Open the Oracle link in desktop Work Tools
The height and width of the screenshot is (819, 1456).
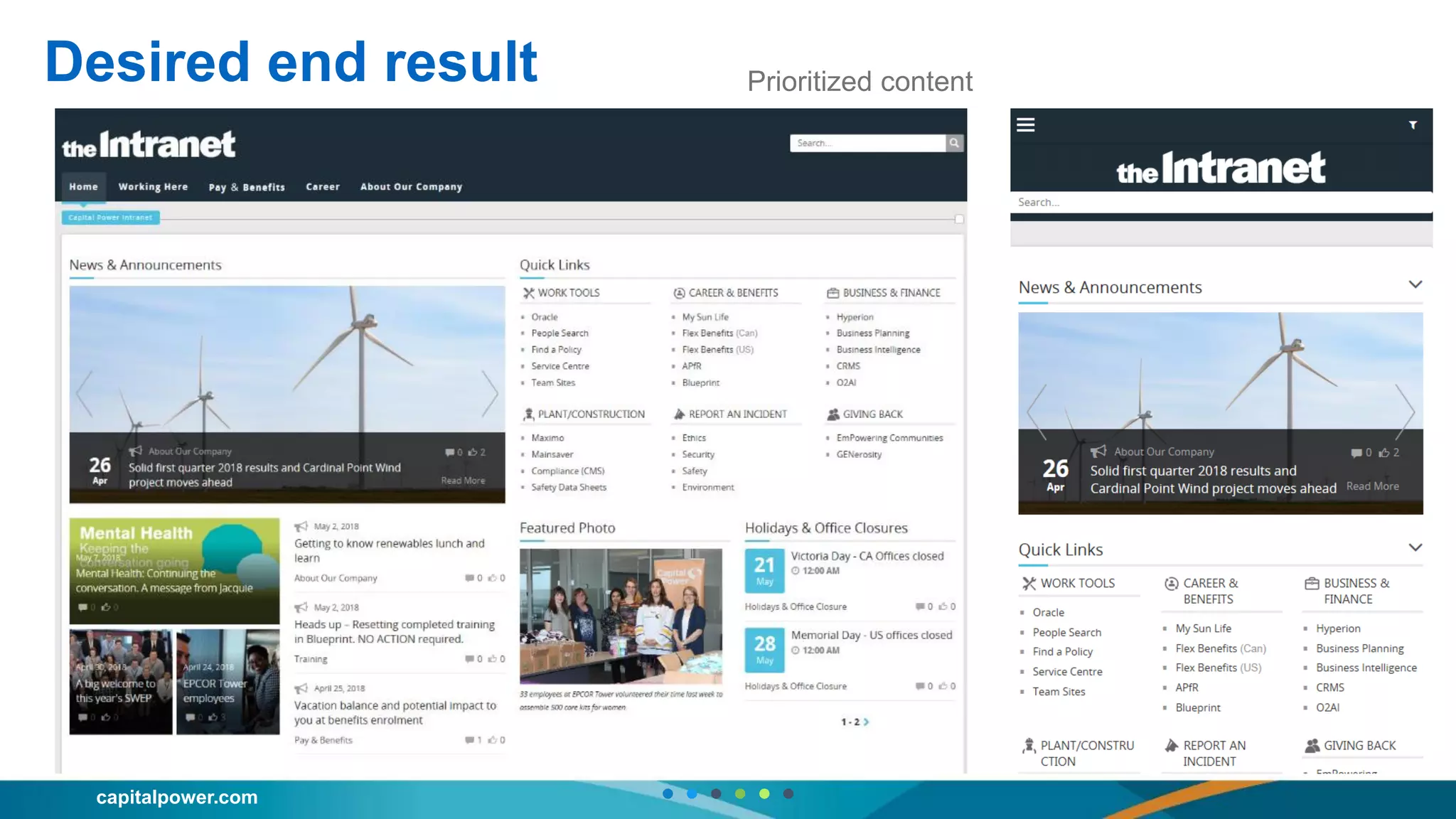point(545,317)
